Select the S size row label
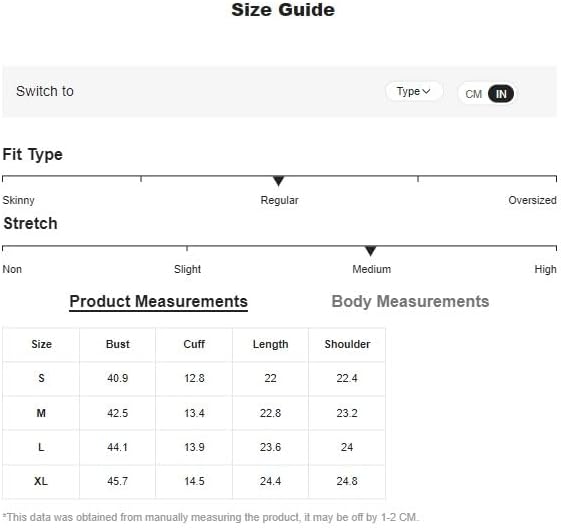The width and height of the screenshot is (561, 528). (x=41, y=378)
